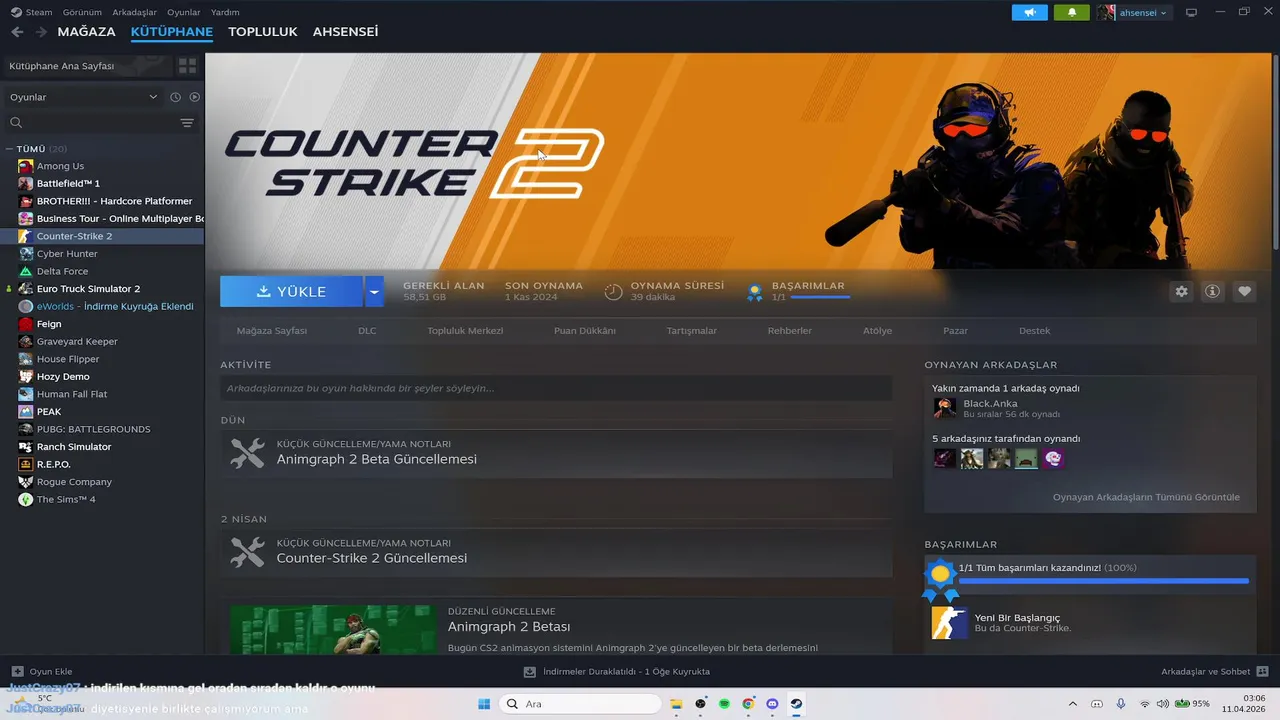Open Kütüphane Ana Sayfası button
Screen dimensions: 1280x720
tap(87, 66)
